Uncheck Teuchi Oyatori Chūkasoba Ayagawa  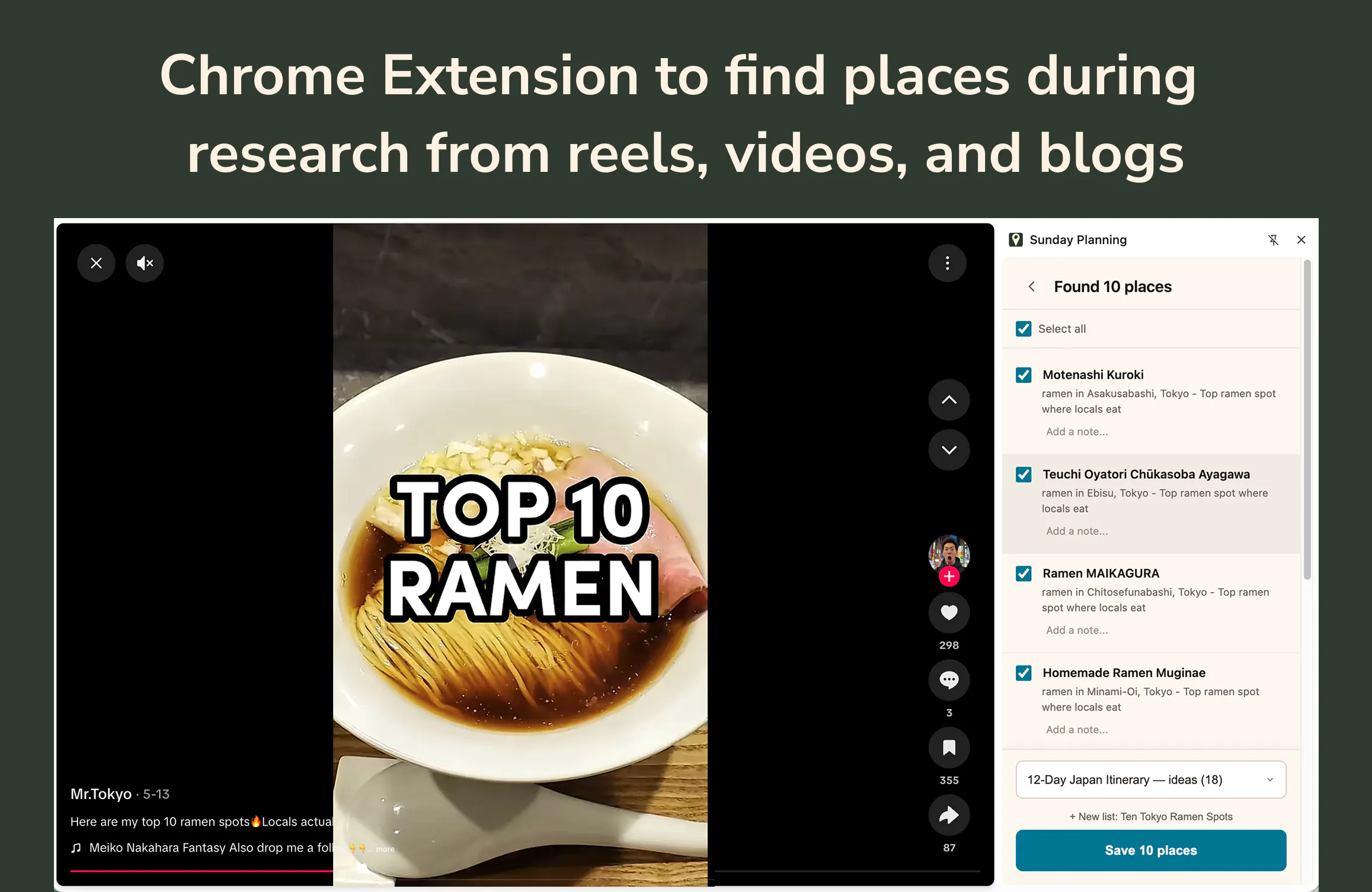1024,475
